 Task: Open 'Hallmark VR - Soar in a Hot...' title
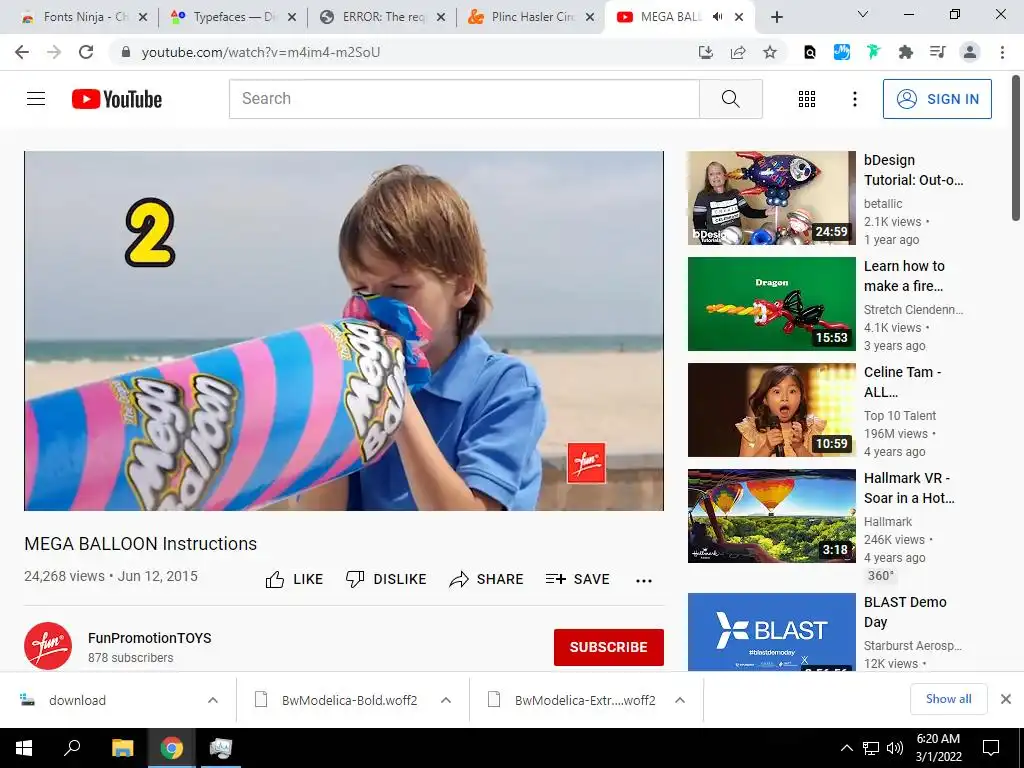(909, 488)
